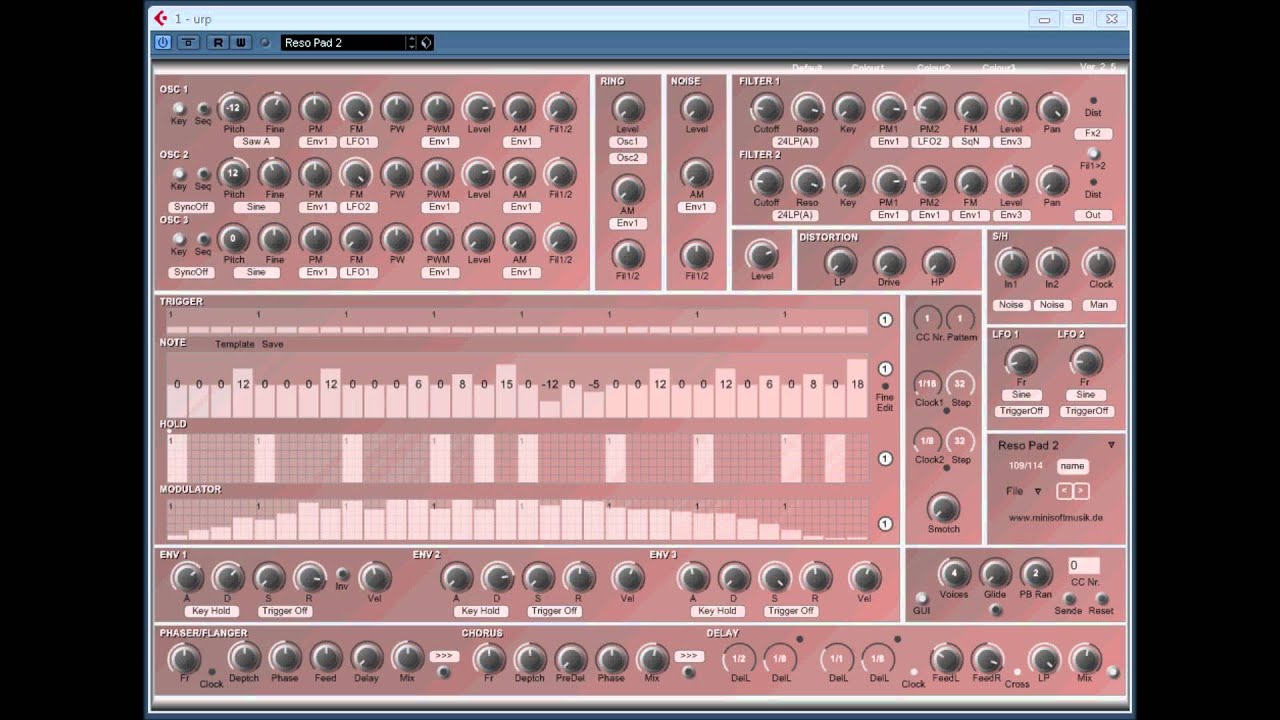The height and width of the screenshot is (720, 1280).
Task: Open LFO 2 TriggerOff dropdown
Action: pos(1087,411)
